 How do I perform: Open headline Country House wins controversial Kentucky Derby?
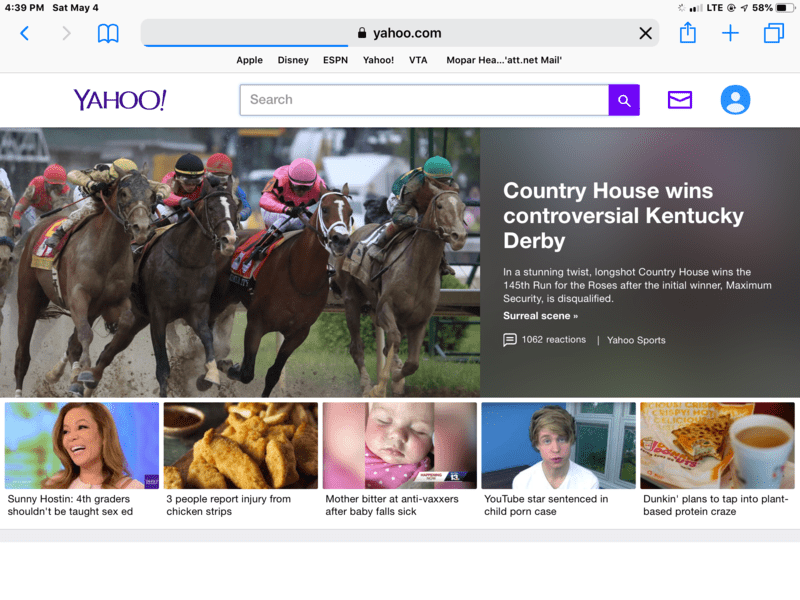click(623, 215)
